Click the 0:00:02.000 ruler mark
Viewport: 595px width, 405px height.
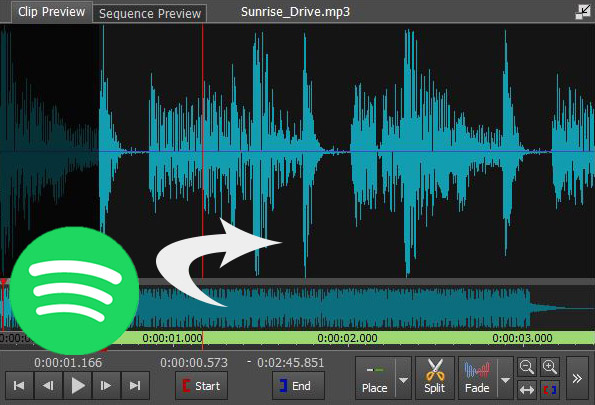tap(347, 338)
